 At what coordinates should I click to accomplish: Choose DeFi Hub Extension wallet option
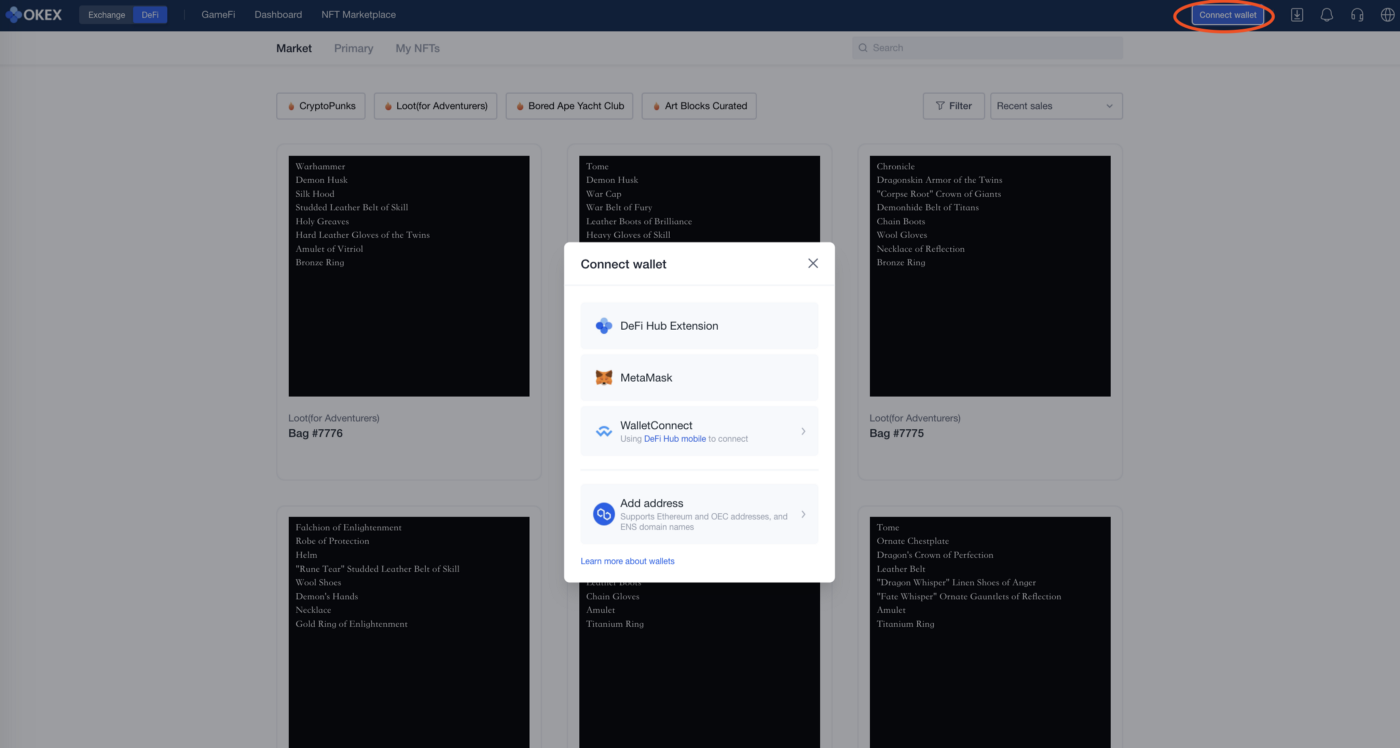(699, 326)
